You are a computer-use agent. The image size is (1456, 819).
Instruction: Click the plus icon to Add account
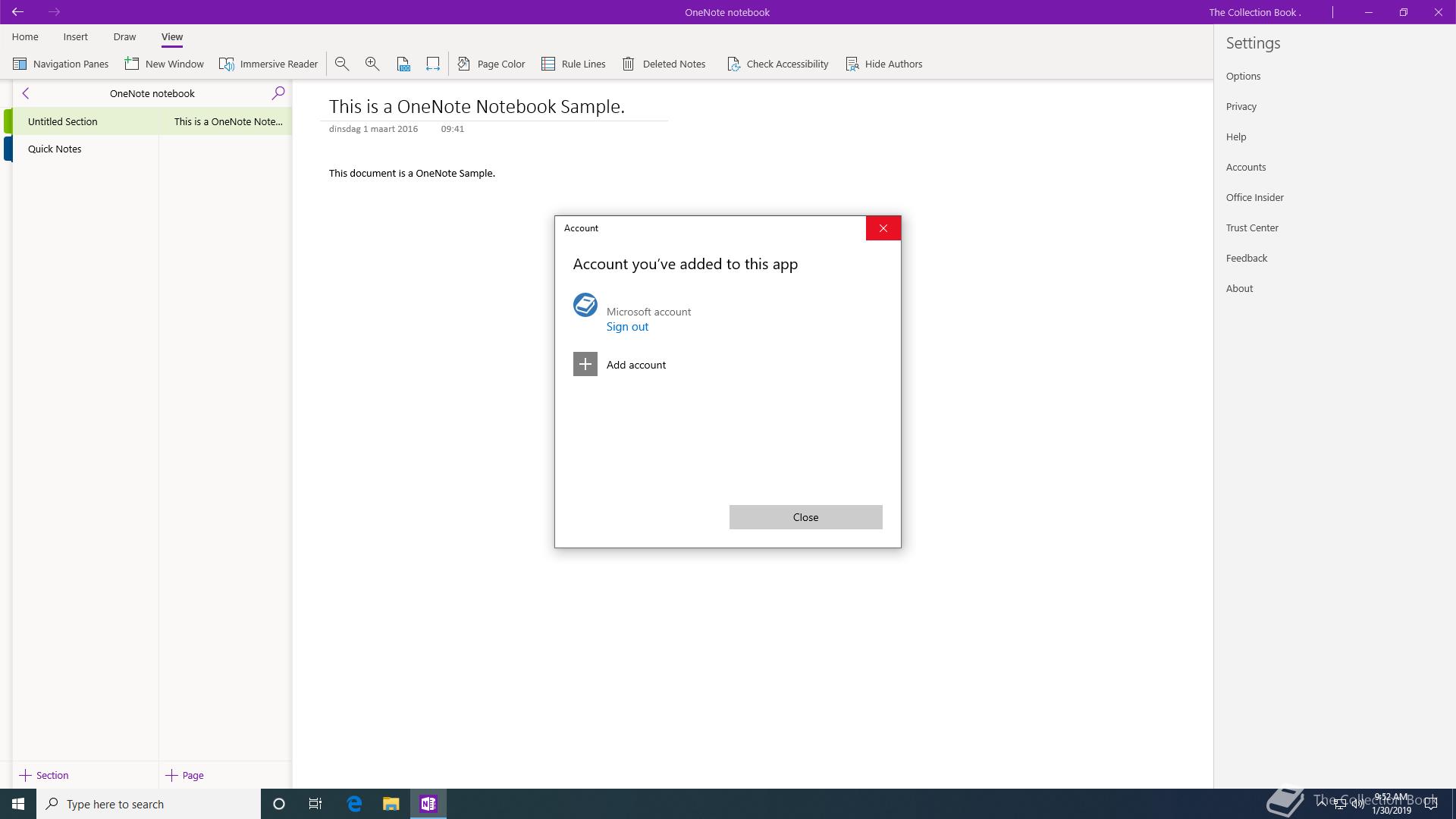coord(585,365)
